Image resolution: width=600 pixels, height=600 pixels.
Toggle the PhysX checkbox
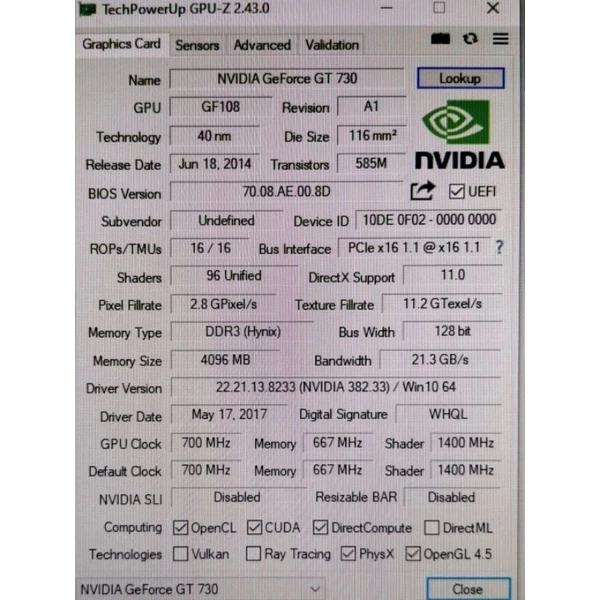[348, 553]
